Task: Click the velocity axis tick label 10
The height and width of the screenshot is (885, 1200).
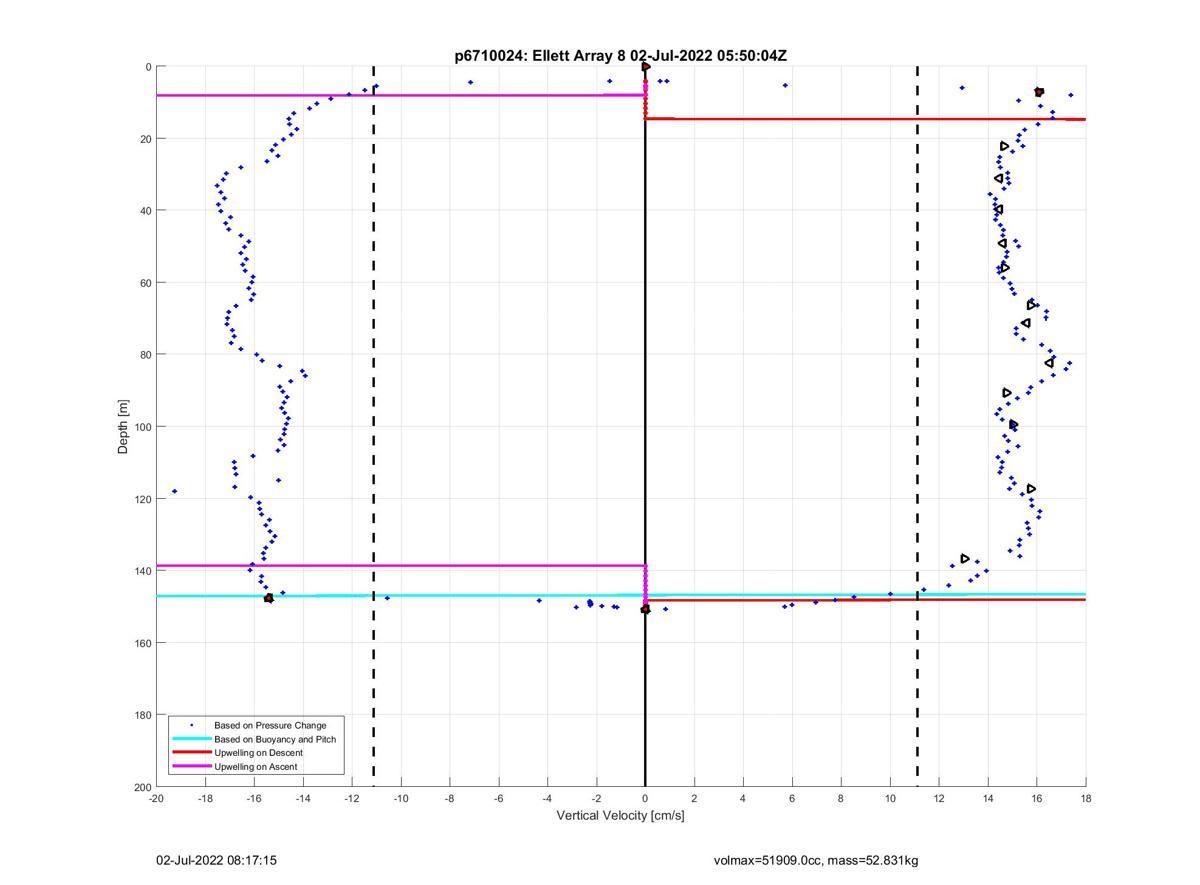Action: coord(890,798)
